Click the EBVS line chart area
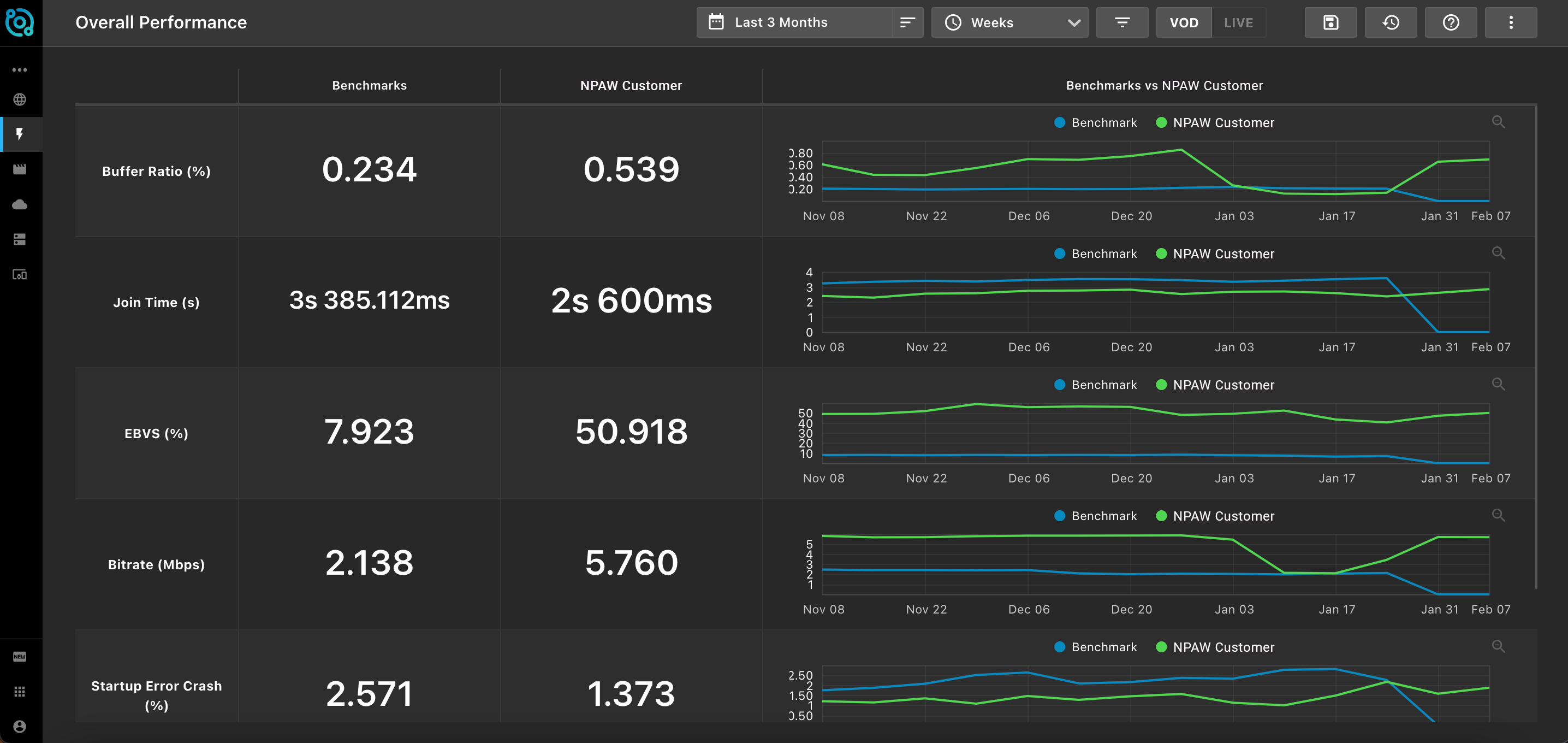 pyautogui.click(x=1155, y=434)
